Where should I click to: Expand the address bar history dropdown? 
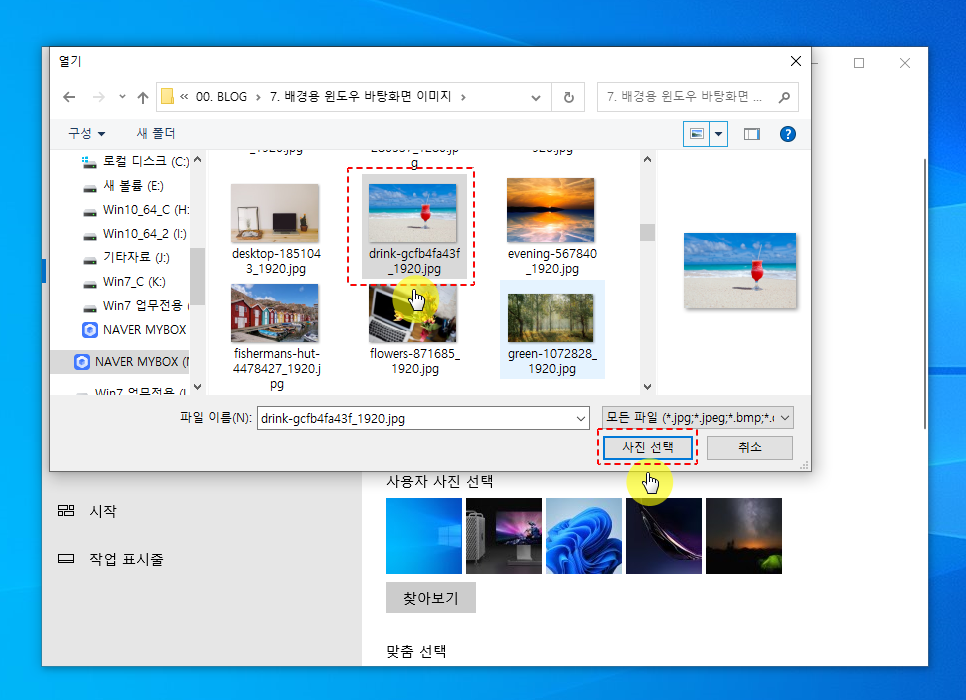tap(535, 97)
